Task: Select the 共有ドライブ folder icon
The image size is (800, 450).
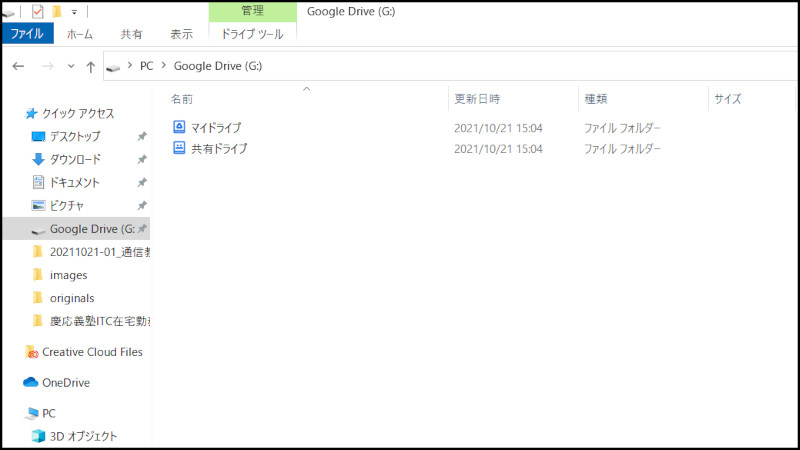Action: tap(179, 148)
